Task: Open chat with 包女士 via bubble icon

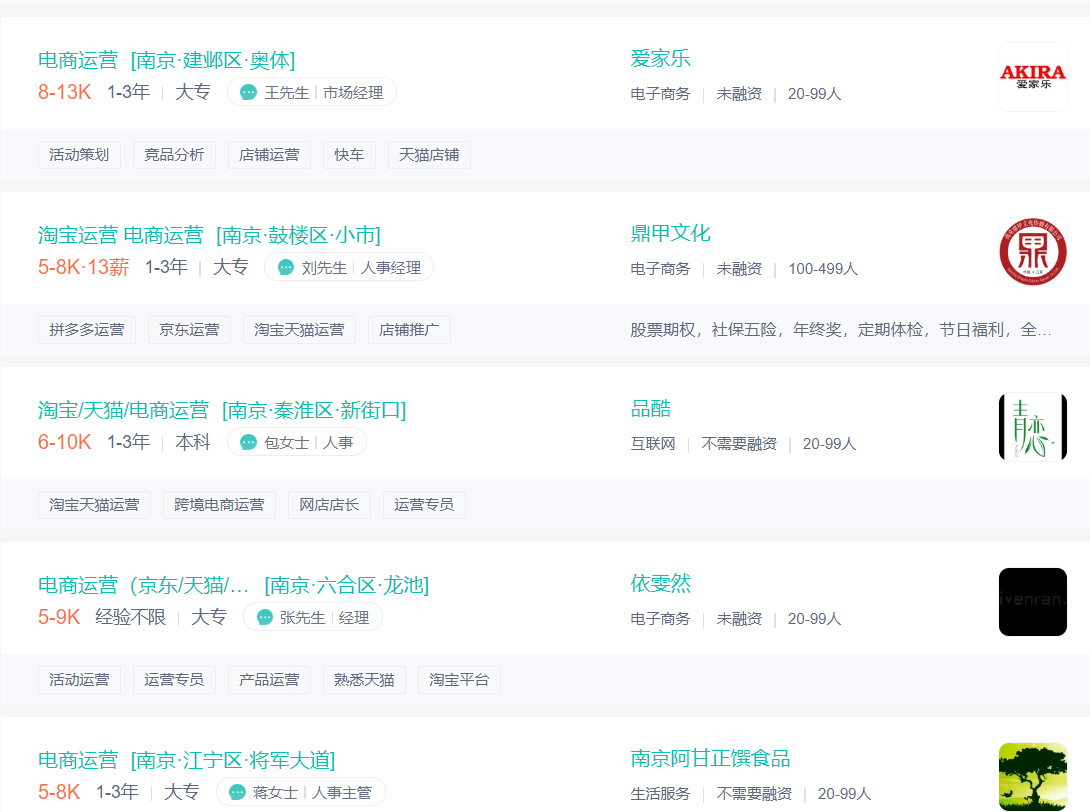Action: click(x=249, y=443)
